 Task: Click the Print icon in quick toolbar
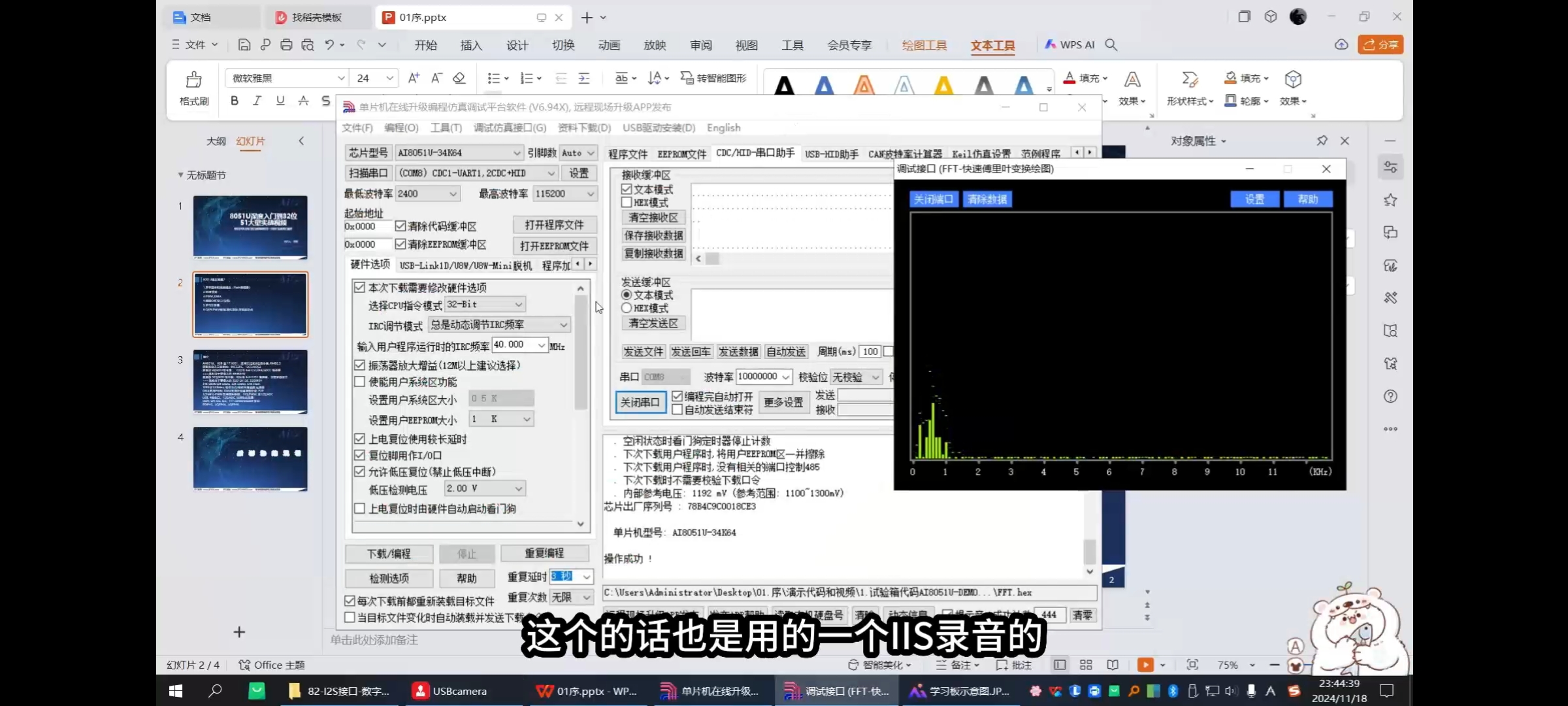click(x=286, y=45)
